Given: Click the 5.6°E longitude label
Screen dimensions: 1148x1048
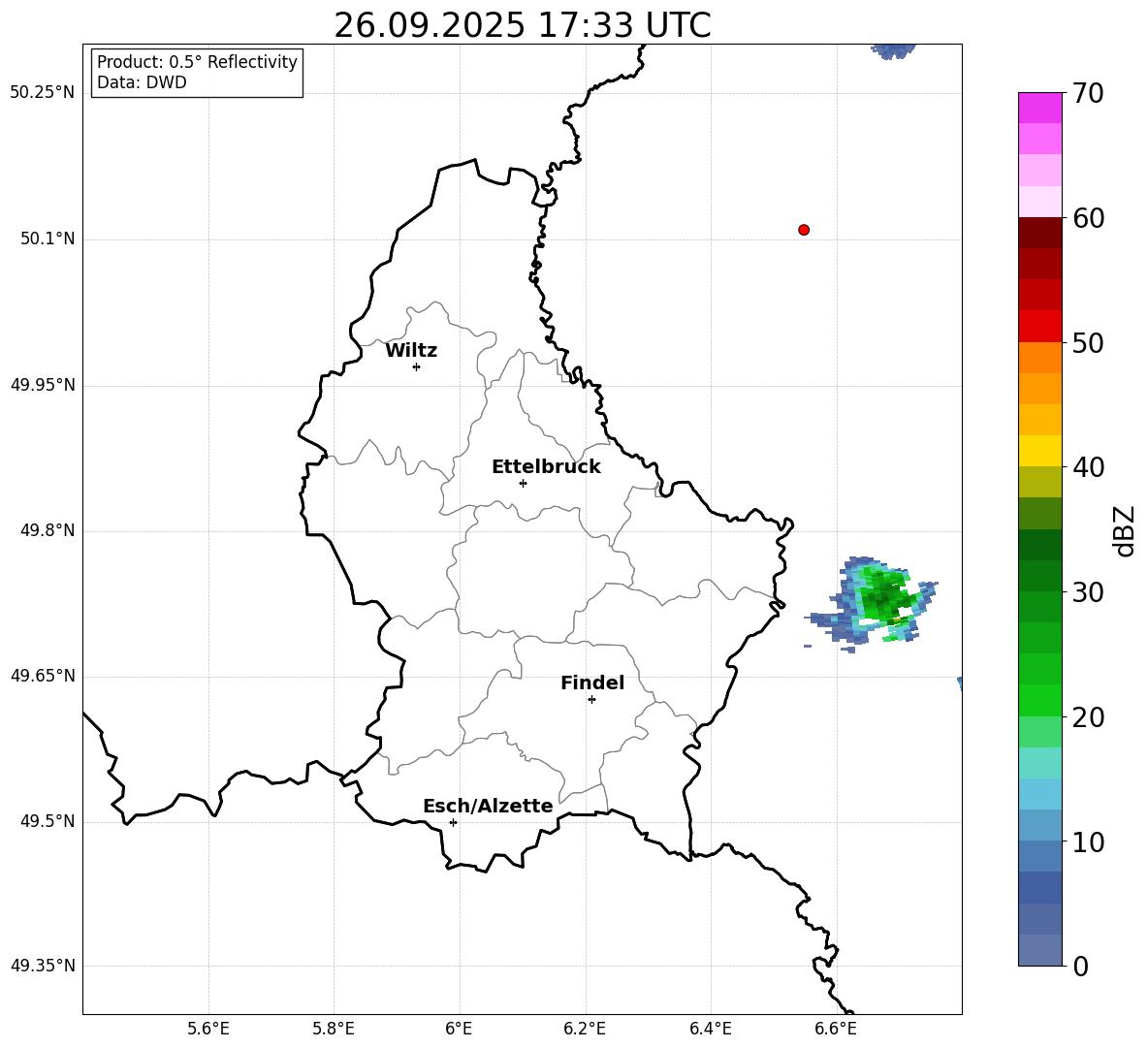Looking at the screenshot, I should tap(208, 1029).
